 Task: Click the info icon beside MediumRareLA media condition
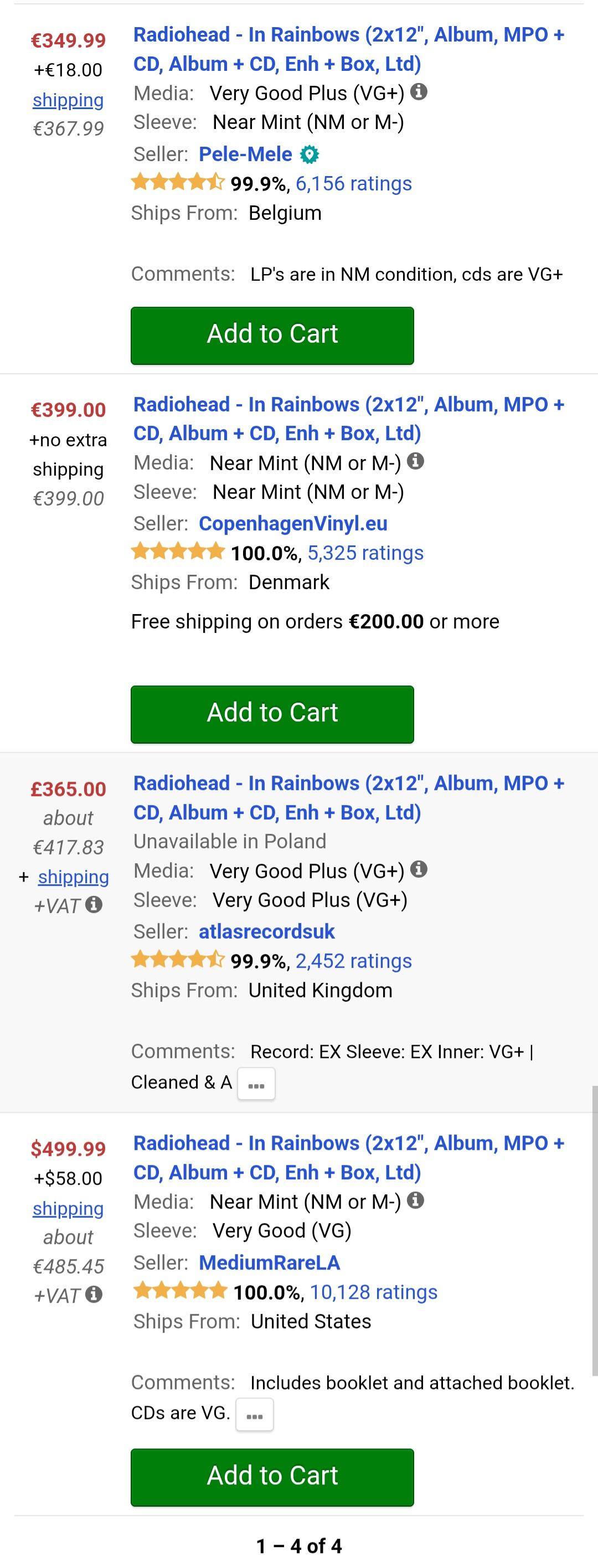click(x=415, y=1200)
